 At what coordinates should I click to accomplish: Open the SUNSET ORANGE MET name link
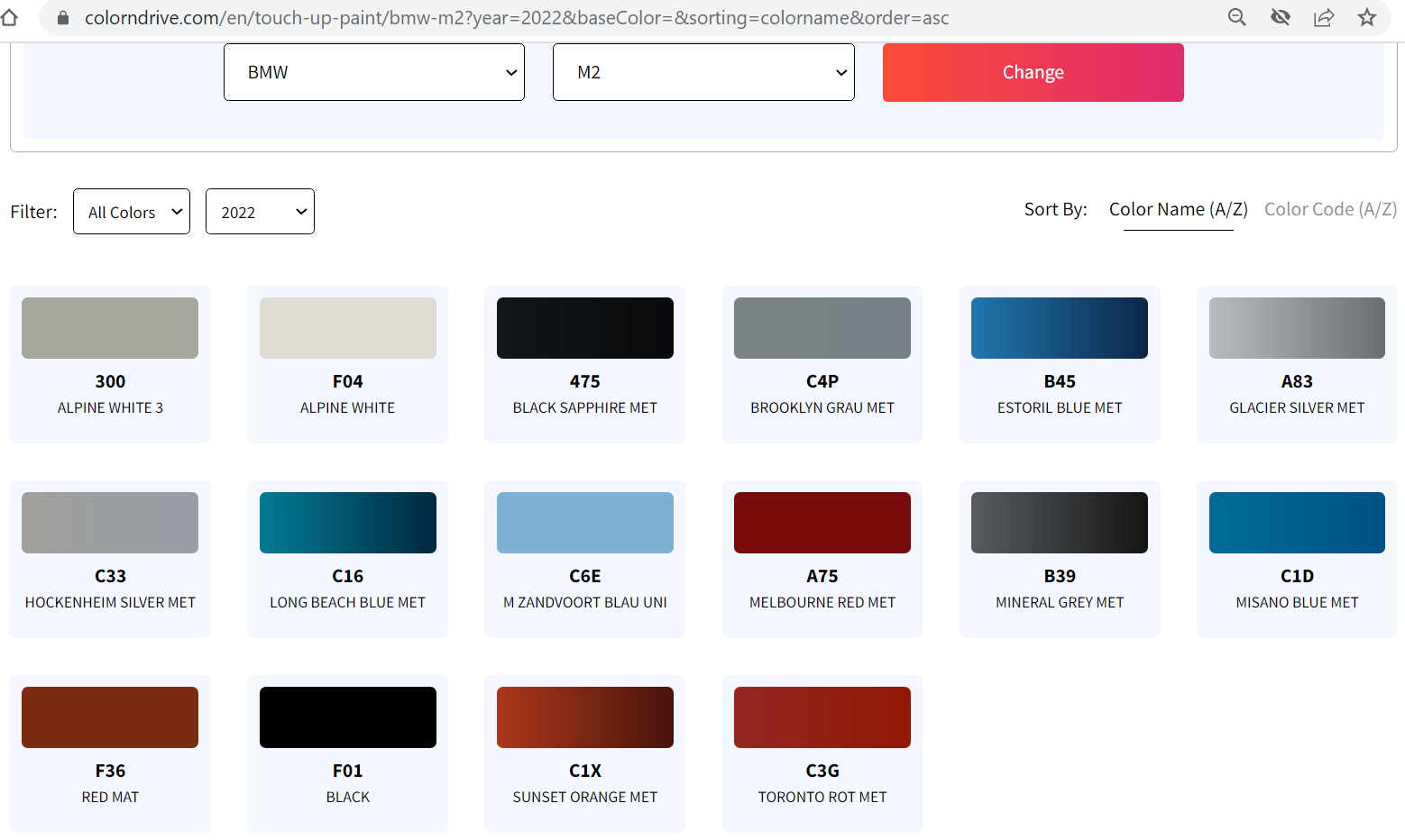click(x=585, y=797)
